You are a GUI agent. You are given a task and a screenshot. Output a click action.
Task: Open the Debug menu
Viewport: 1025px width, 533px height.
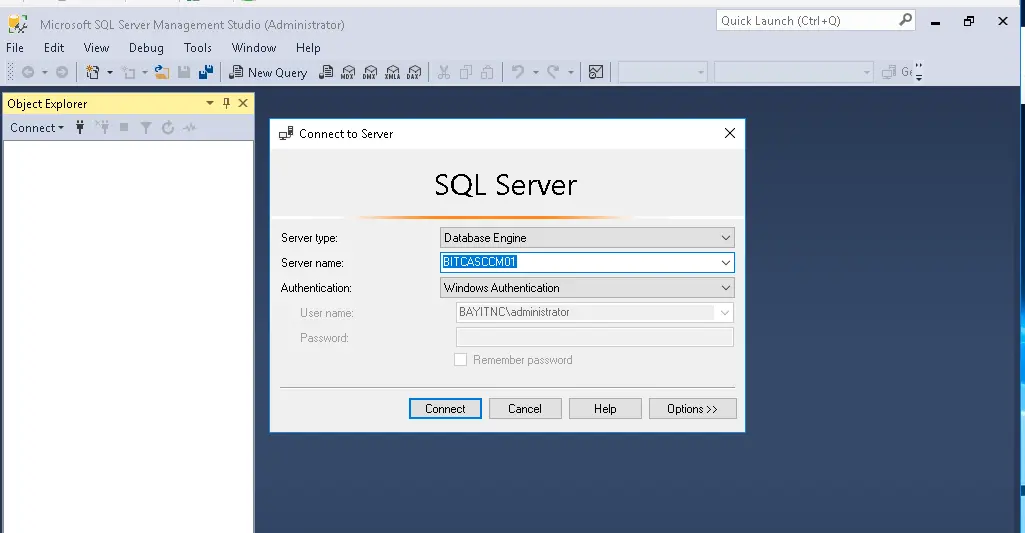click(146, 48)
